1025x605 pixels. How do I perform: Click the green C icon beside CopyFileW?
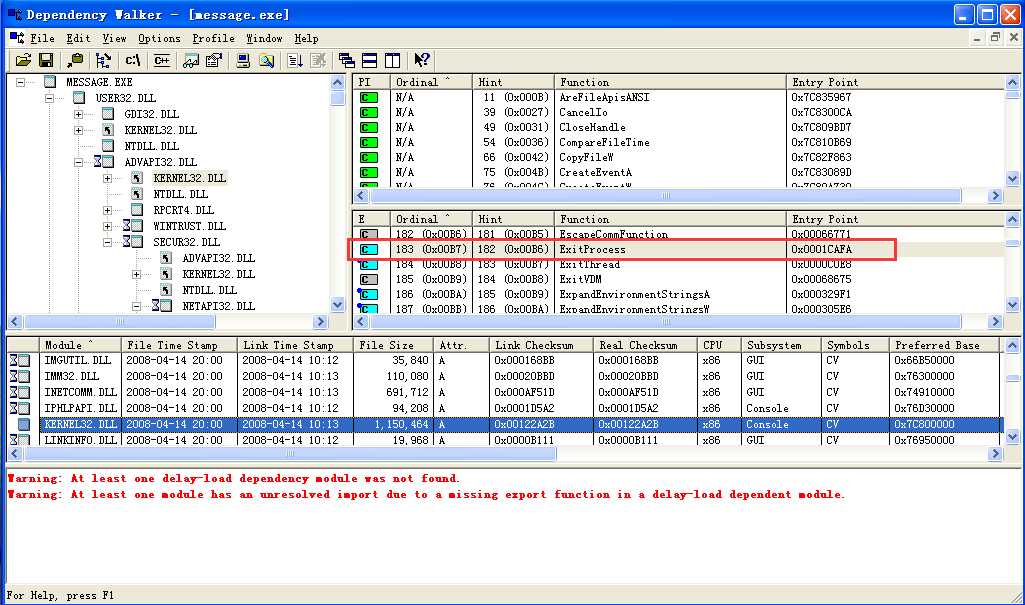tap(369, 157)
